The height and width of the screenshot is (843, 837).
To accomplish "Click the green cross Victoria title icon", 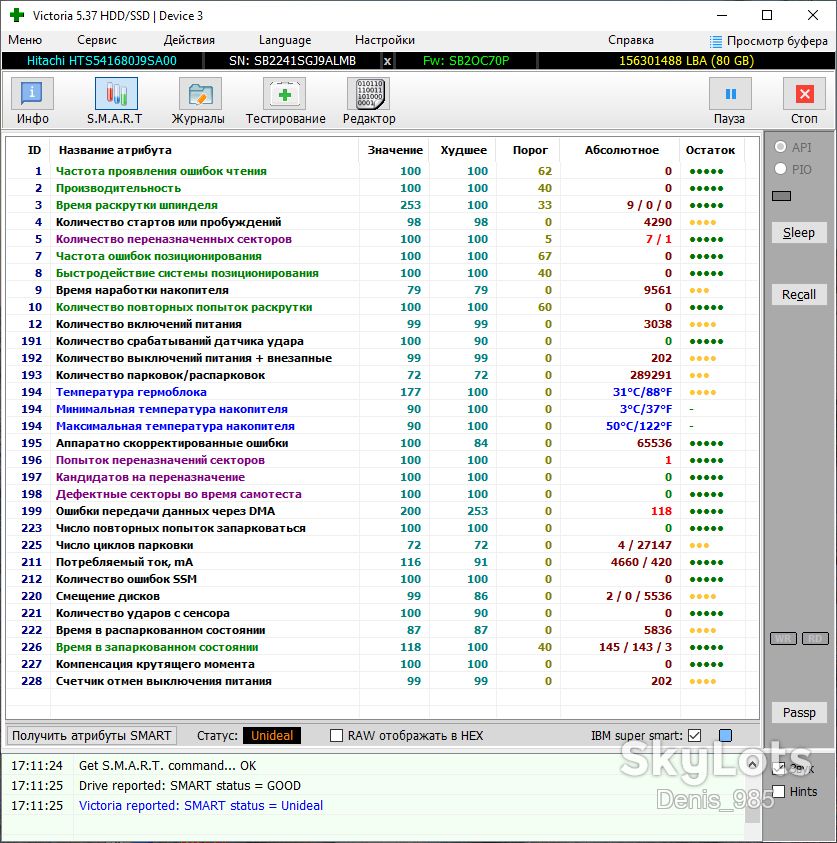I will [17, 15].
